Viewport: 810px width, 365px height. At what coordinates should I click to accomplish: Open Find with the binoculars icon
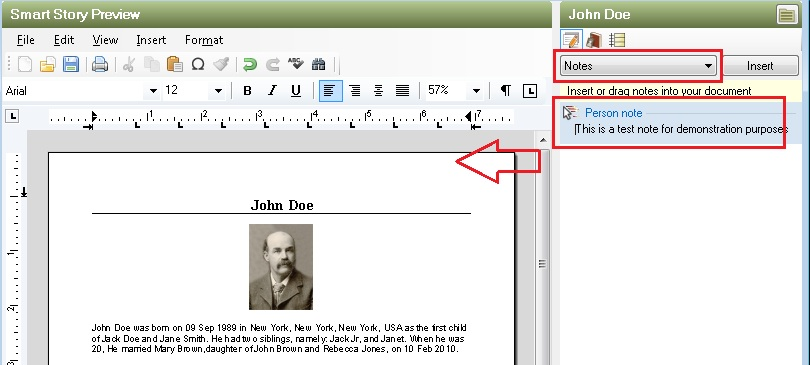319,65
